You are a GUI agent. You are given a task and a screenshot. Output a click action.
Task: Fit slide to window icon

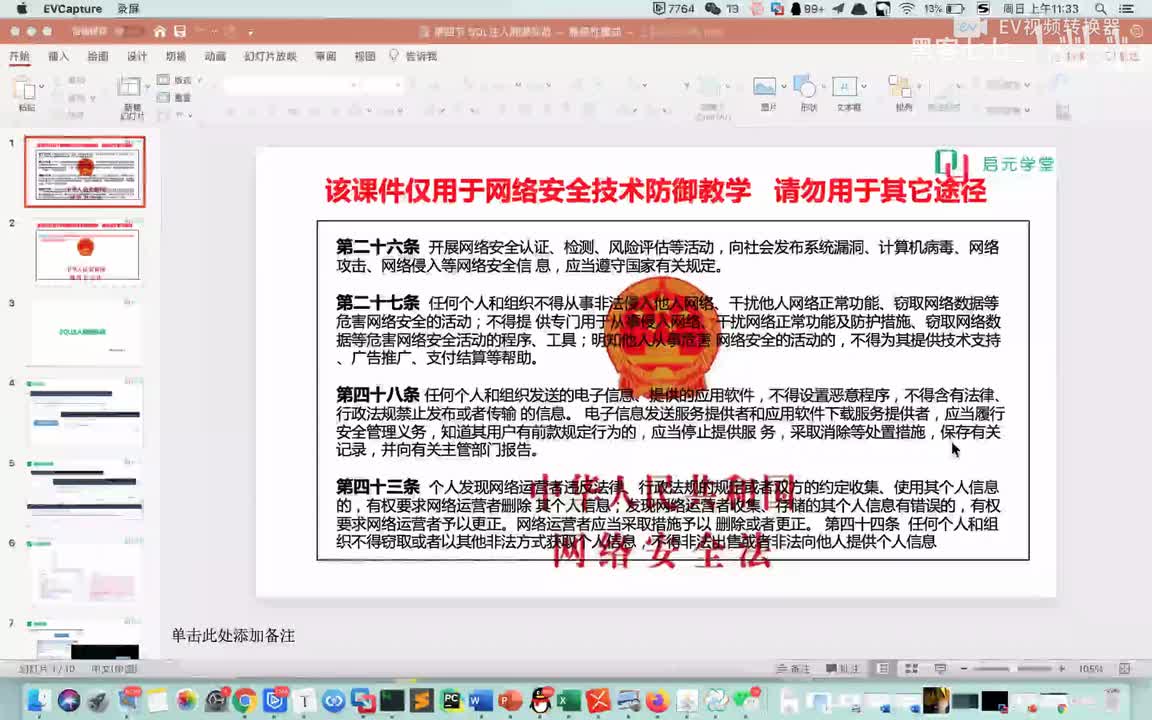1124,669
